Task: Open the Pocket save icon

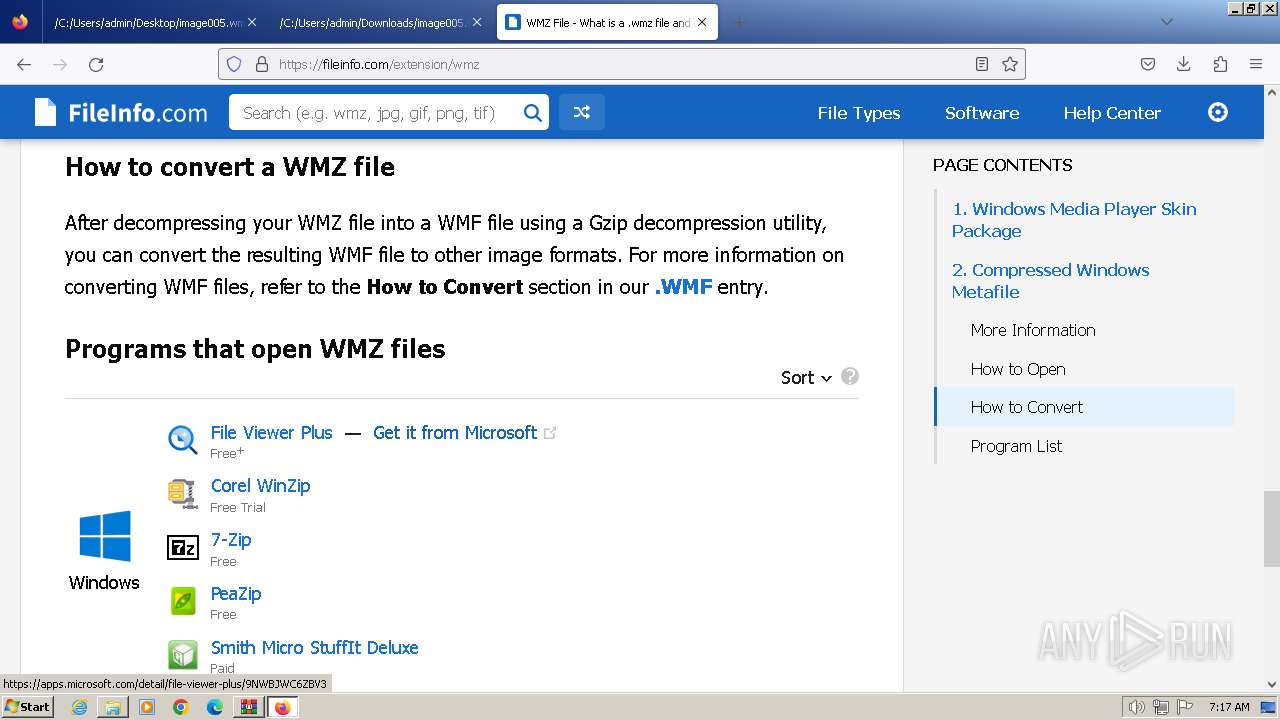Action: 1148,64
